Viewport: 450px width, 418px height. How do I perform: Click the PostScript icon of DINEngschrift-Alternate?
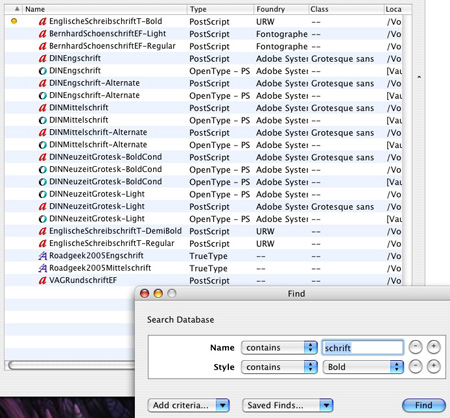(x=42, y=83)
